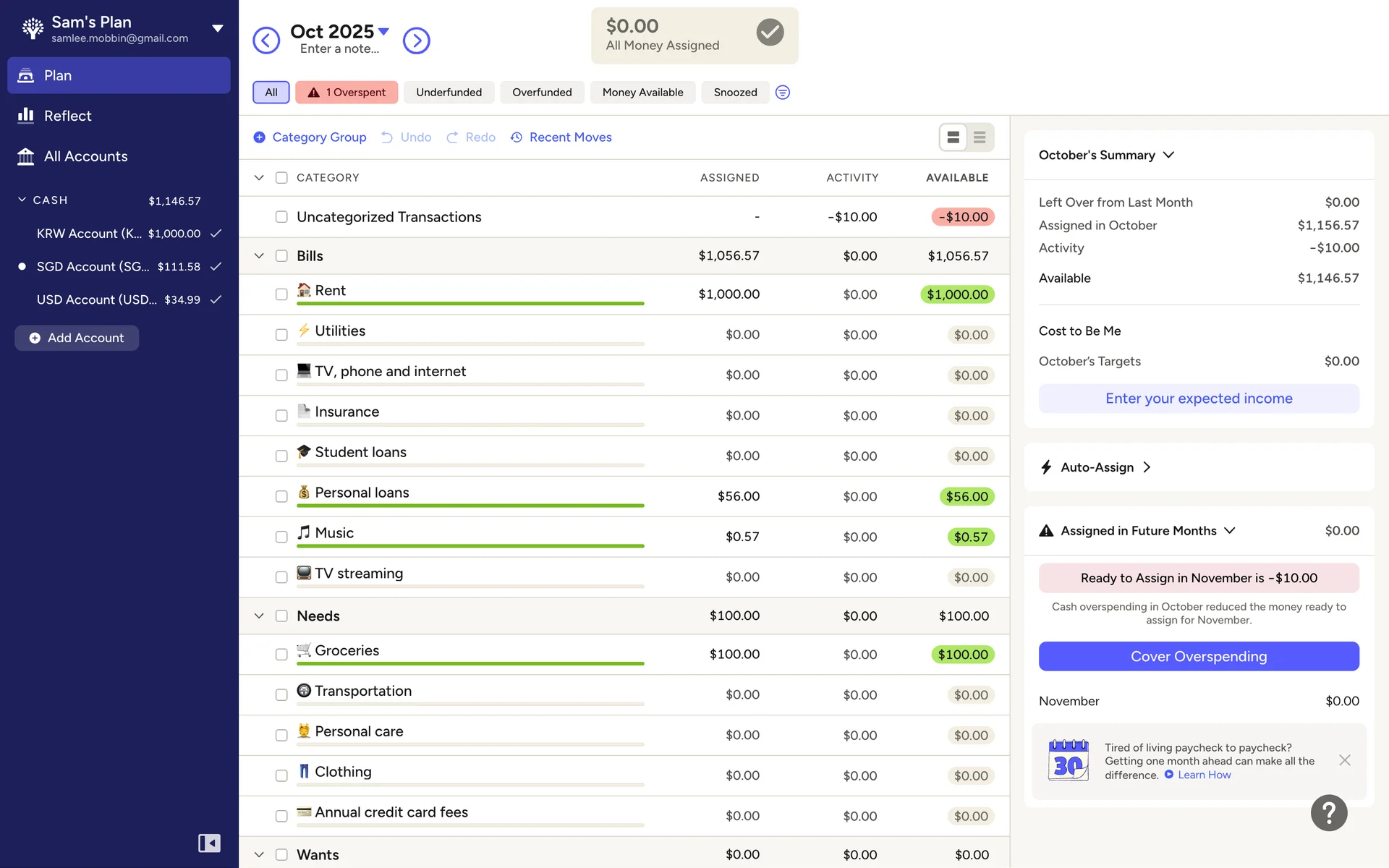Go to next month arrow

[416, 41]
